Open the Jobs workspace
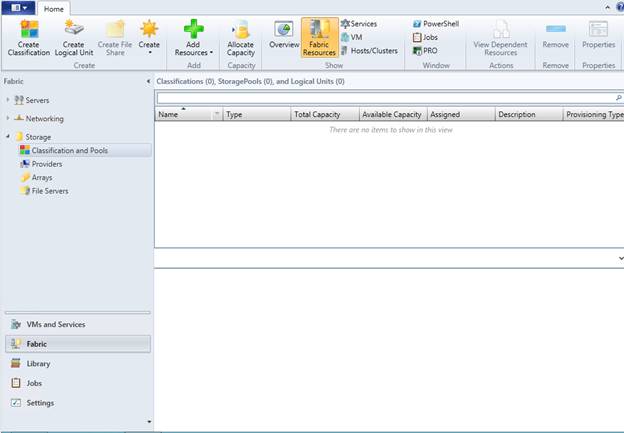 [78, 383]
